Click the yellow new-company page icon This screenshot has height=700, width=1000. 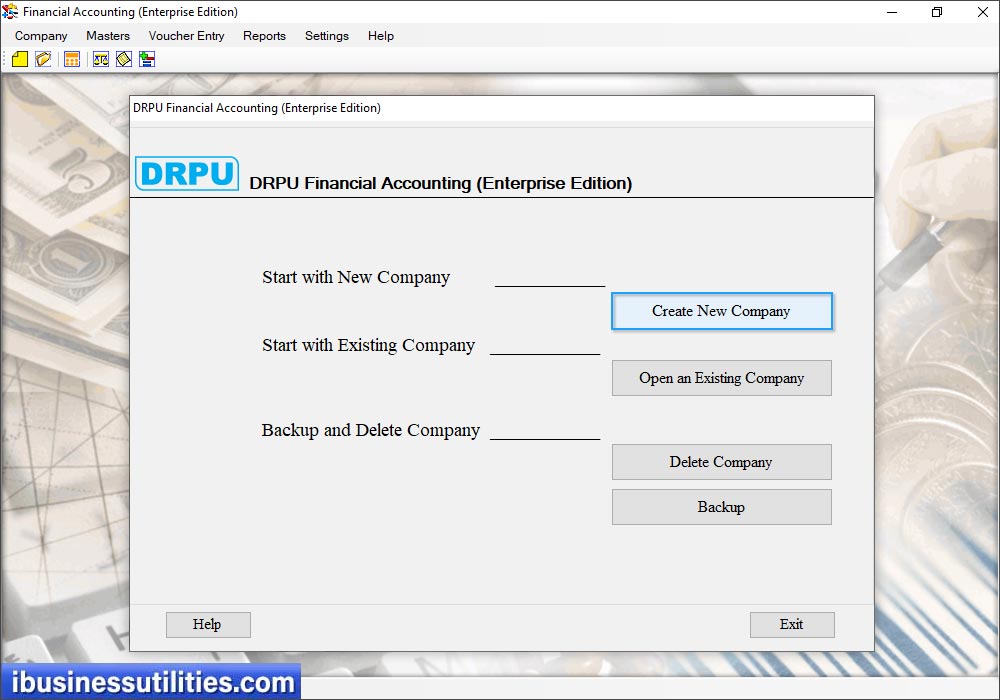click(x=20, y=59)
